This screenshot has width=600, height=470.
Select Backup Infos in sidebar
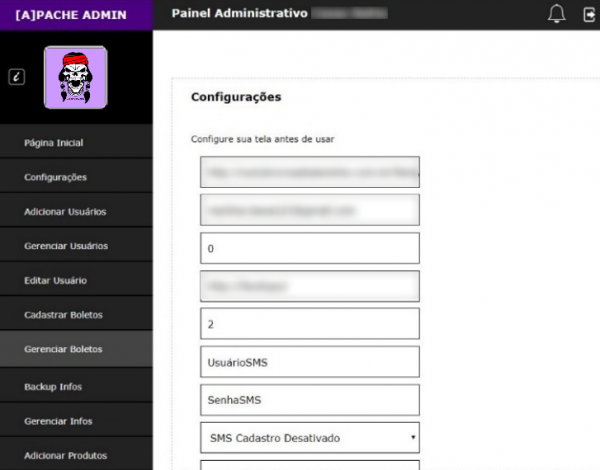(x=53, y=385)
